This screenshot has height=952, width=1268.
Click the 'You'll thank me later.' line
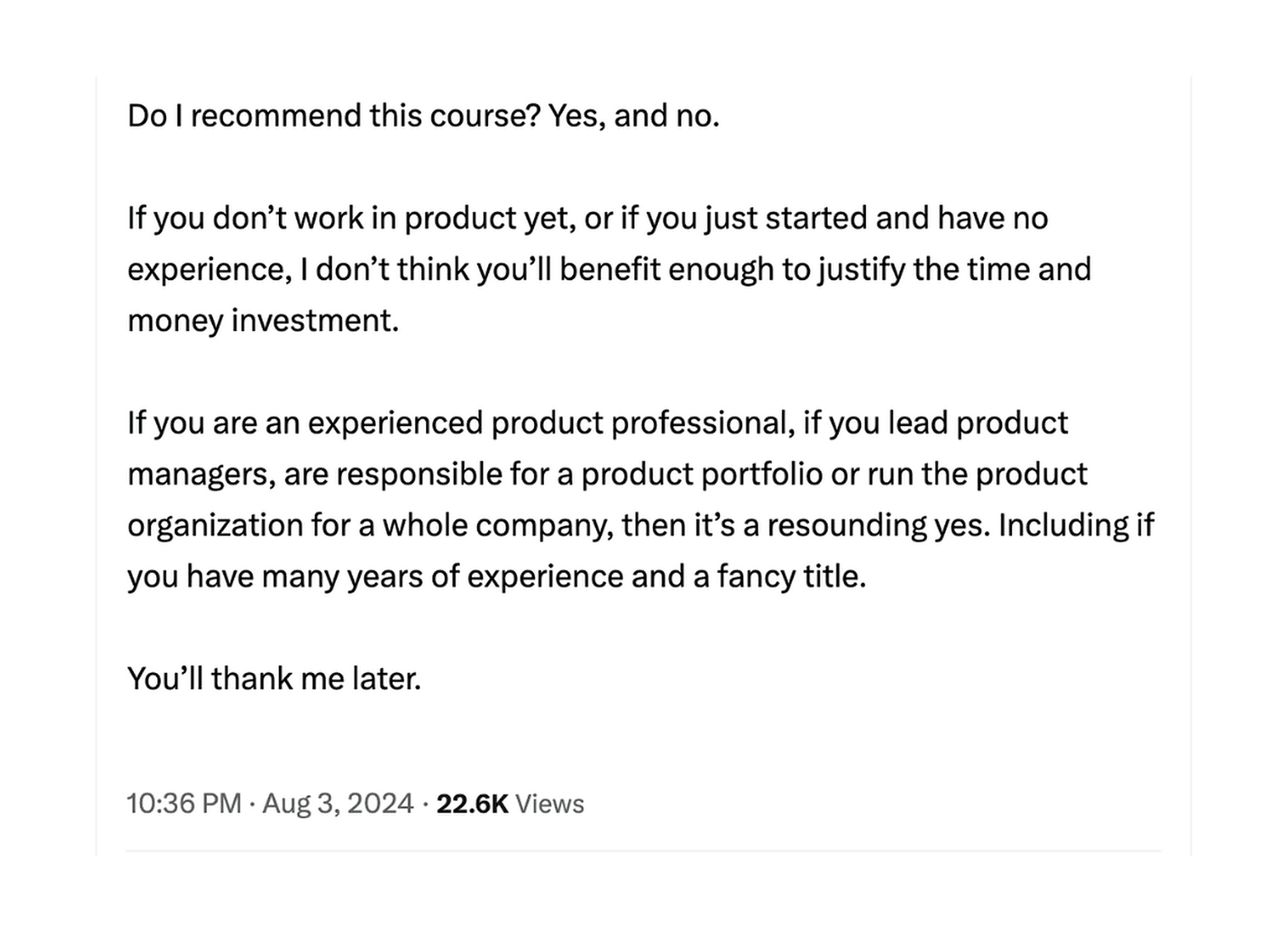click(274, 679)
